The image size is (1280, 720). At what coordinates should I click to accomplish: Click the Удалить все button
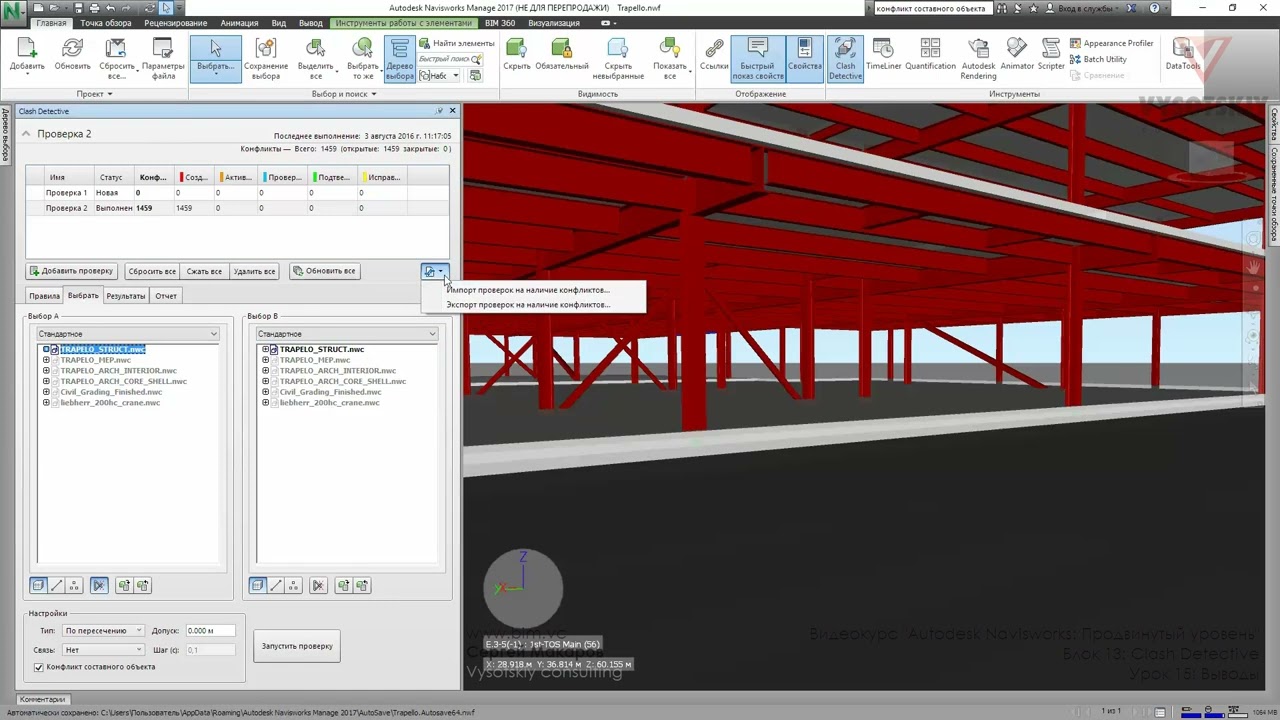tap(254, 271)
